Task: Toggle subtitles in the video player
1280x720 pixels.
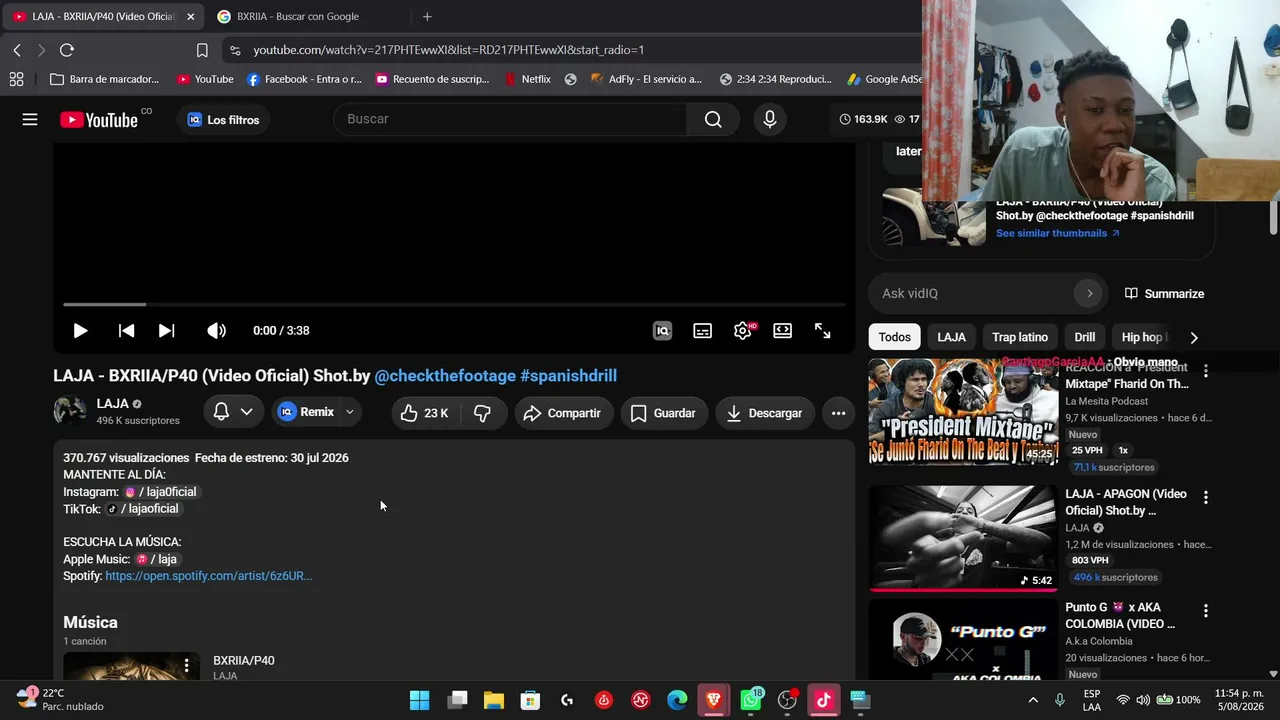Action: [x=703, y=331]
